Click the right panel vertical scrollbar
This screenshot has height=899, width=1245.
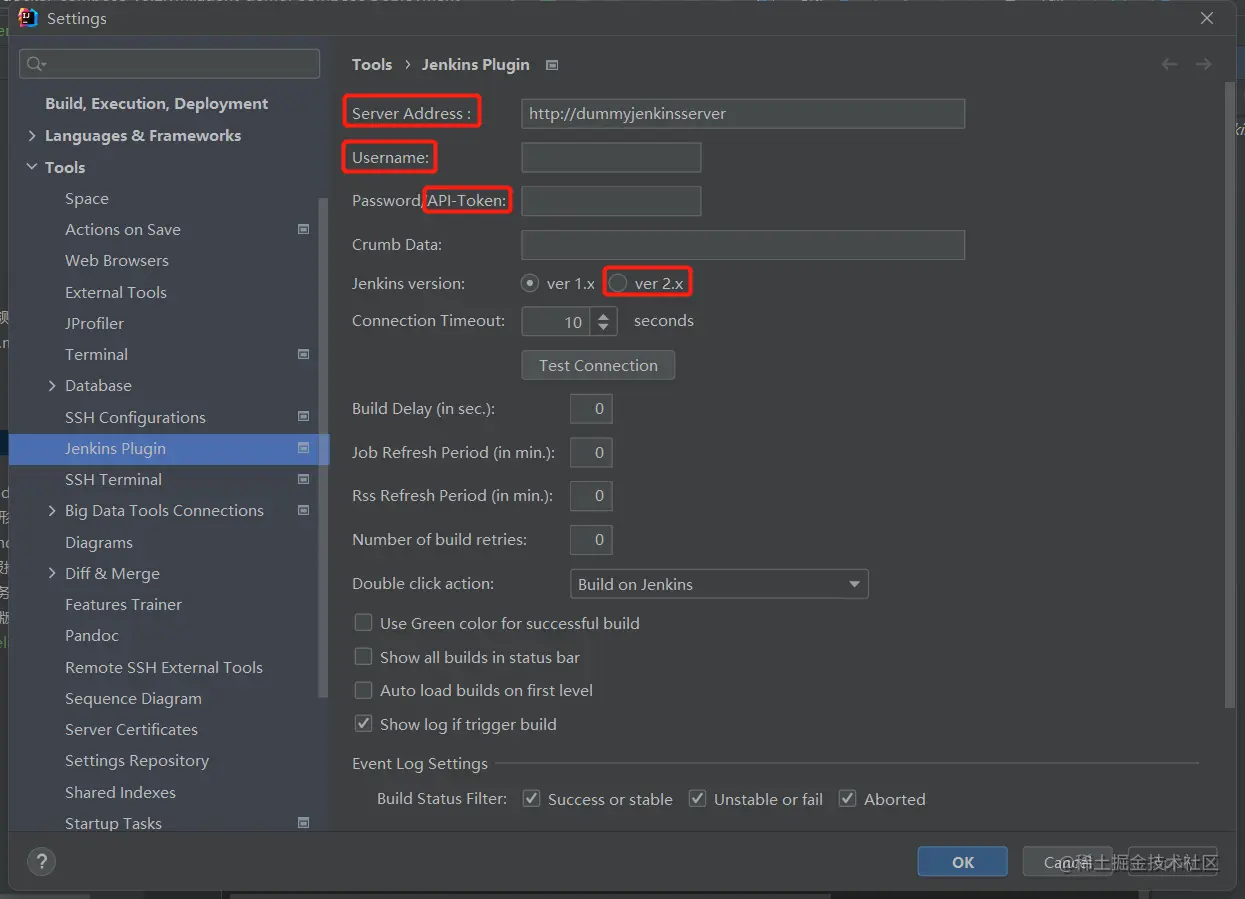click(x=1230, y=395)
